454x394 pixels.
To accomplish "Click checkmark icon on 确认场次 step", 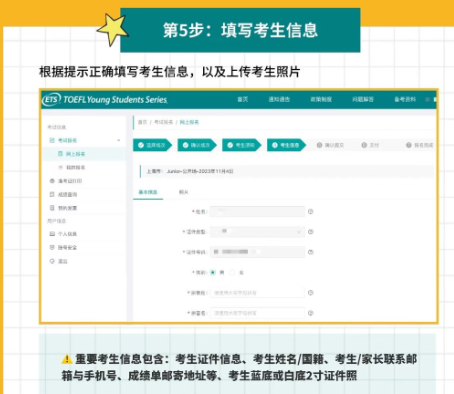I will [185, 145].
